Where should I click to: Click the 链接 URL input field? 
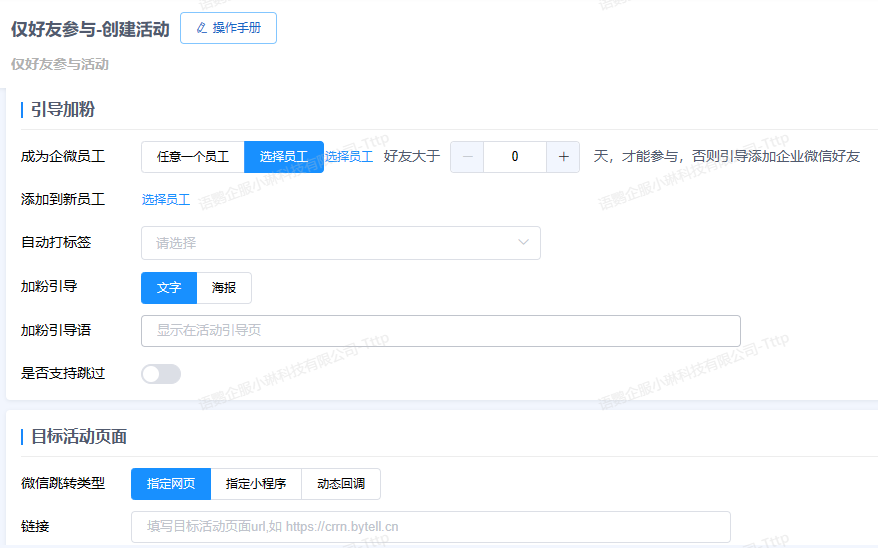pos(430,527)
